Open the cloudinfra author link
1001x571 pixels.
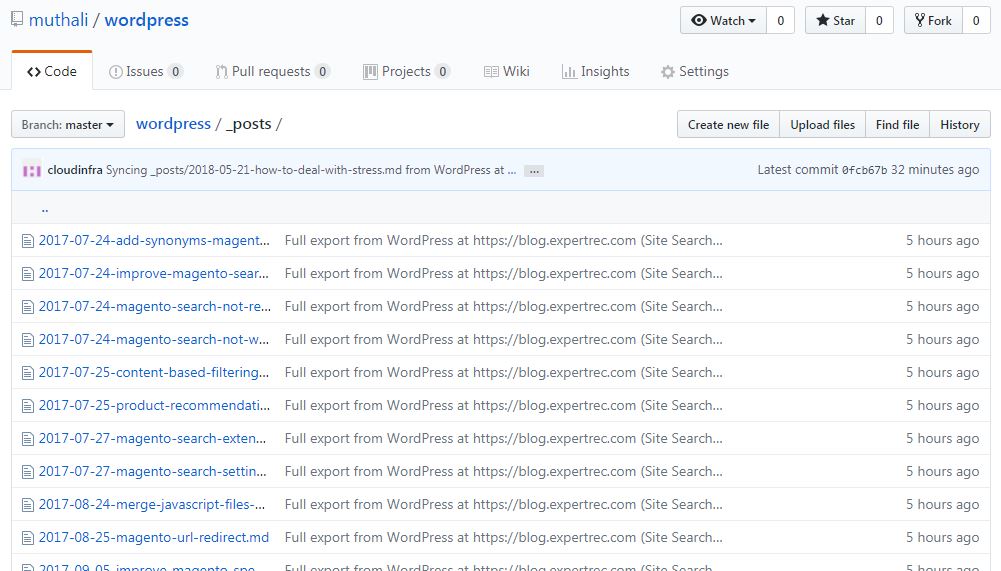coord(75,170)
